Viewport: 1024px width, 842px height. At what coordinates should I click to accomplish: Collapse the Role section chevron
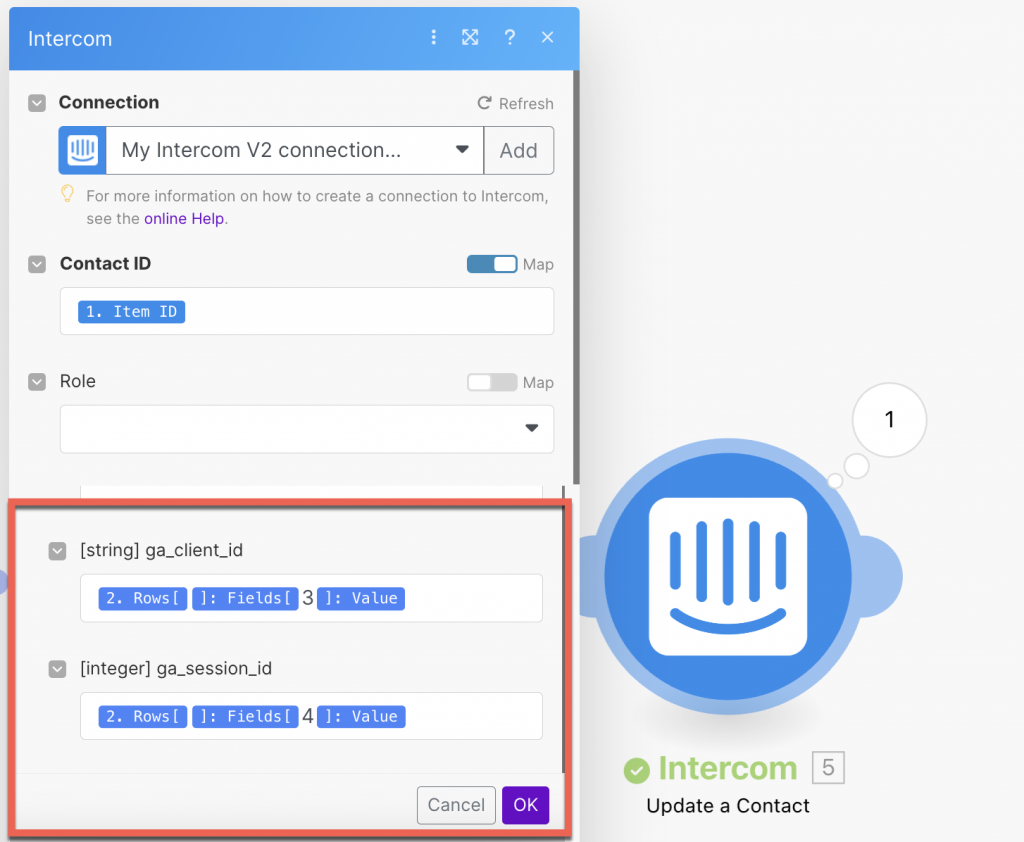coord(37,382)
